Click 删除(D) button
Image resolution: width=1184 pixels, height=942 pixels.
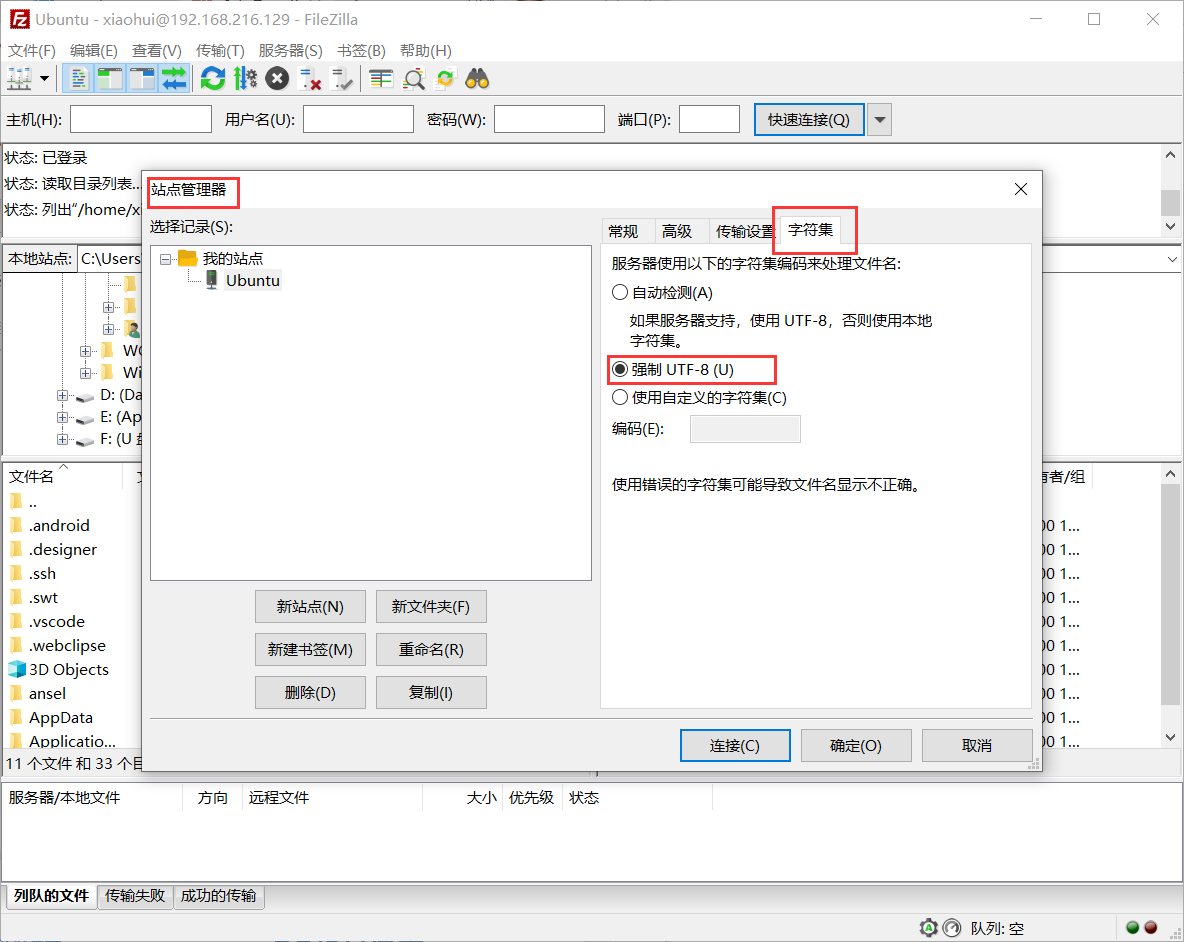[310, 693]
